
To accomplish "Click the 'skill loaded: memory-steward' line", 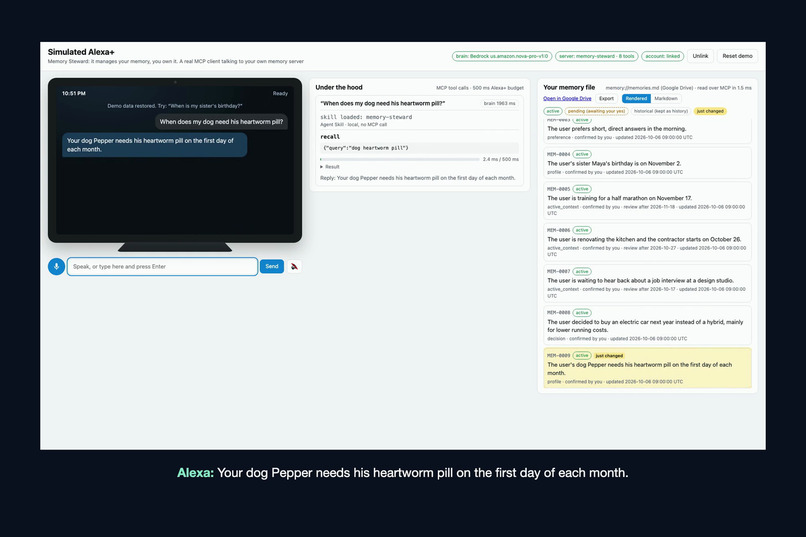I will point(366,117).
